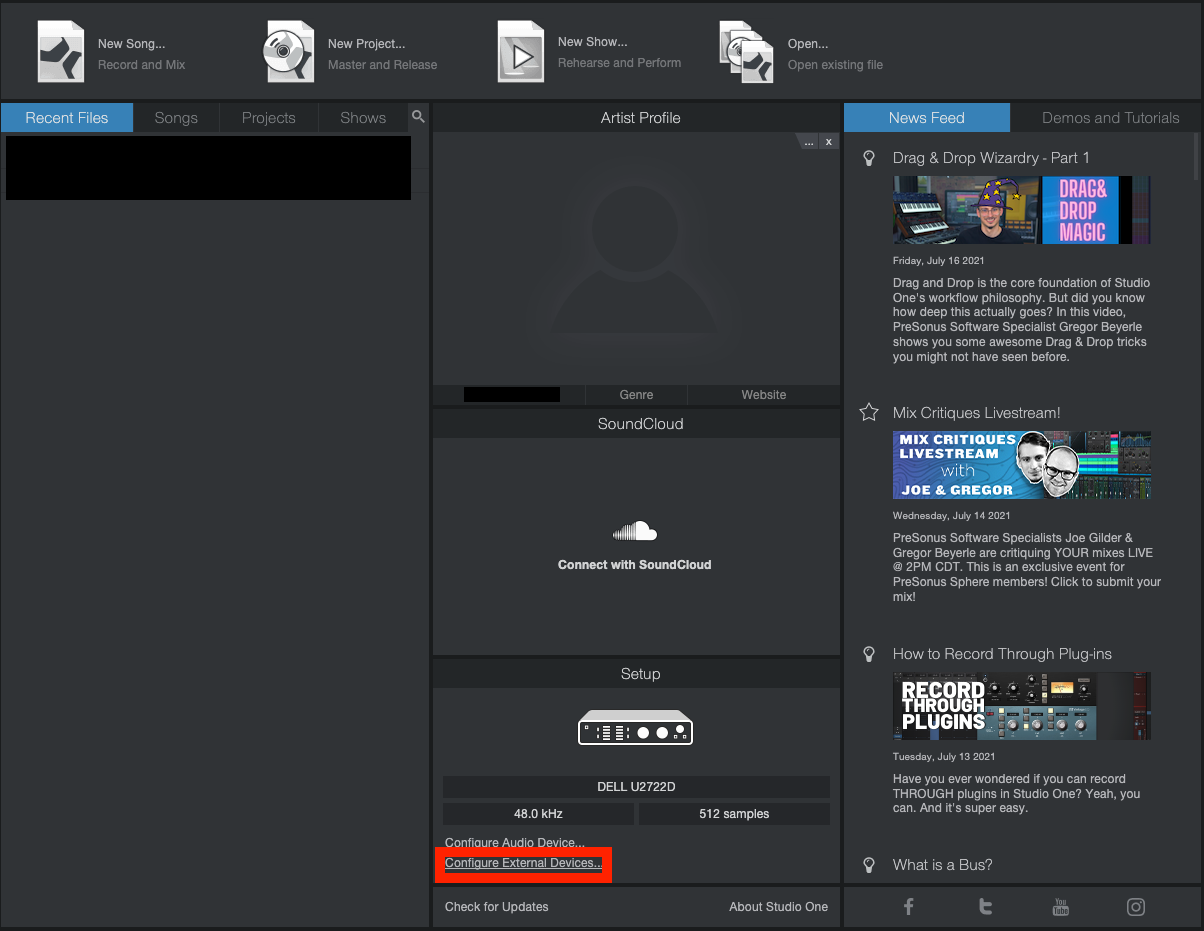Open the Record Through Plugins thumbnail
1204x931 pixels.
coord(1022,706)
